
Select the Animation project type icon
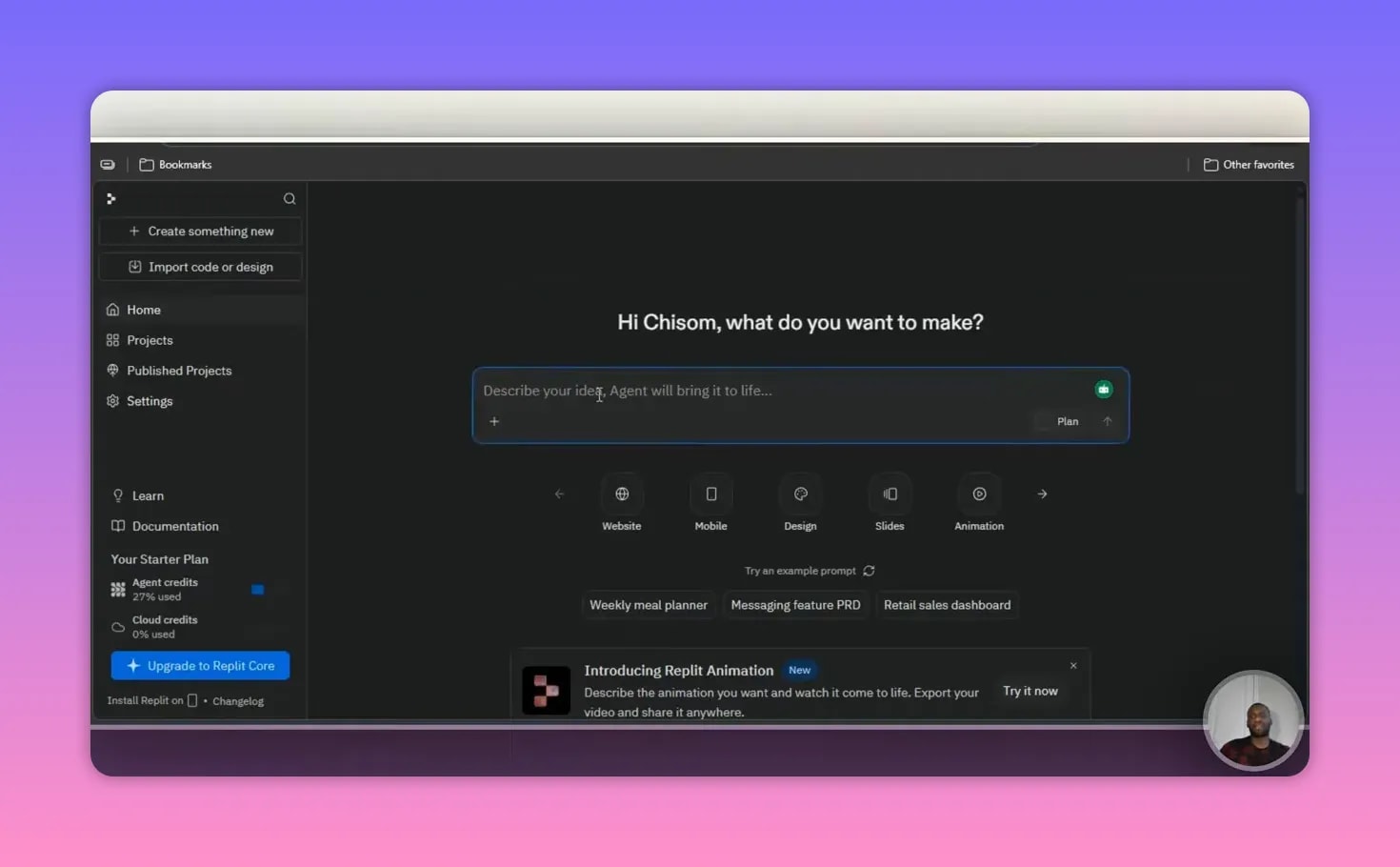979,494
